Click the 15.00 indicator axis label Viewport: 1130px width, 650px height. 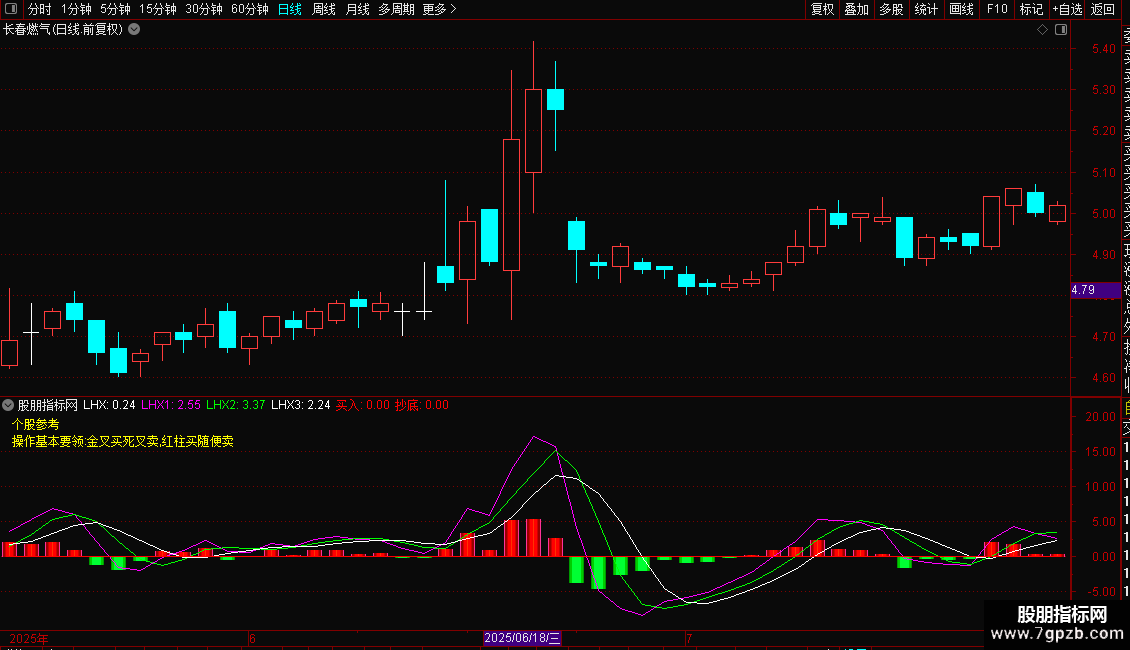pos(1100,452)
